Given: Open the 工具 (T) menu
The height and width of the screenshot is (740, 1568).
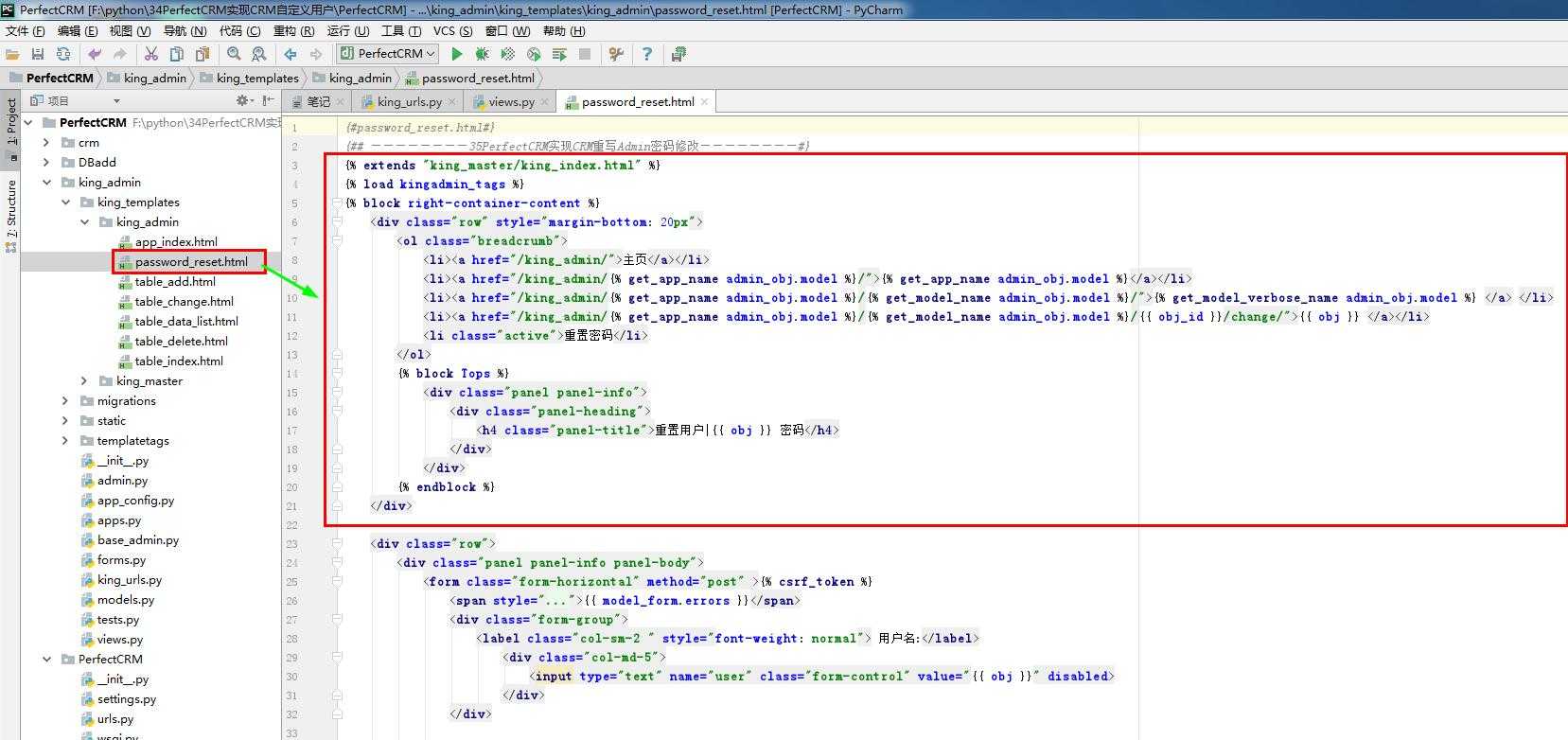Looking at the screenshot, I should 401,31.
